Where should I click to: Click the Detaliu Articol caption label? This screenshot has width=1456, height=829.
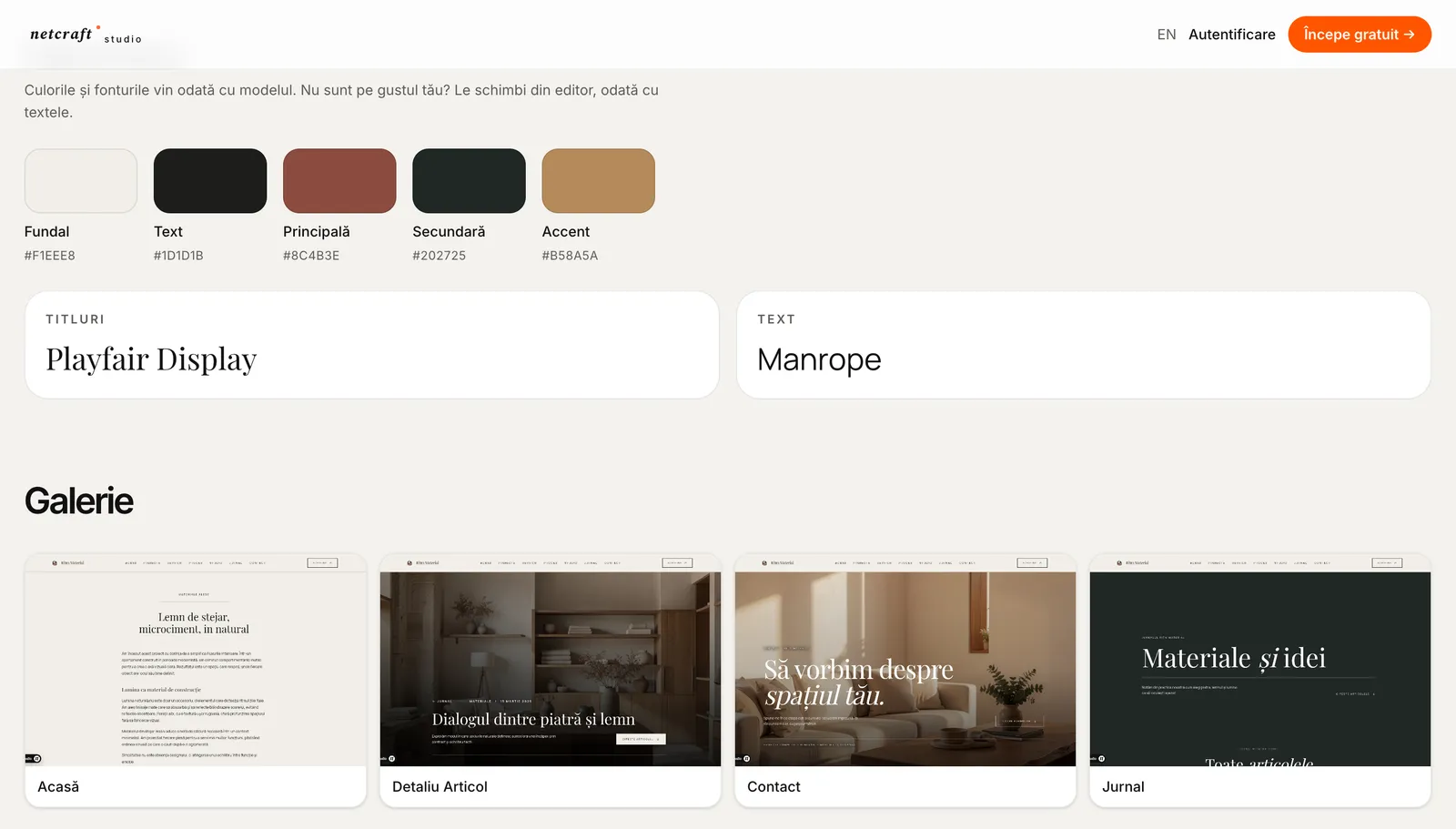(440, 787)
